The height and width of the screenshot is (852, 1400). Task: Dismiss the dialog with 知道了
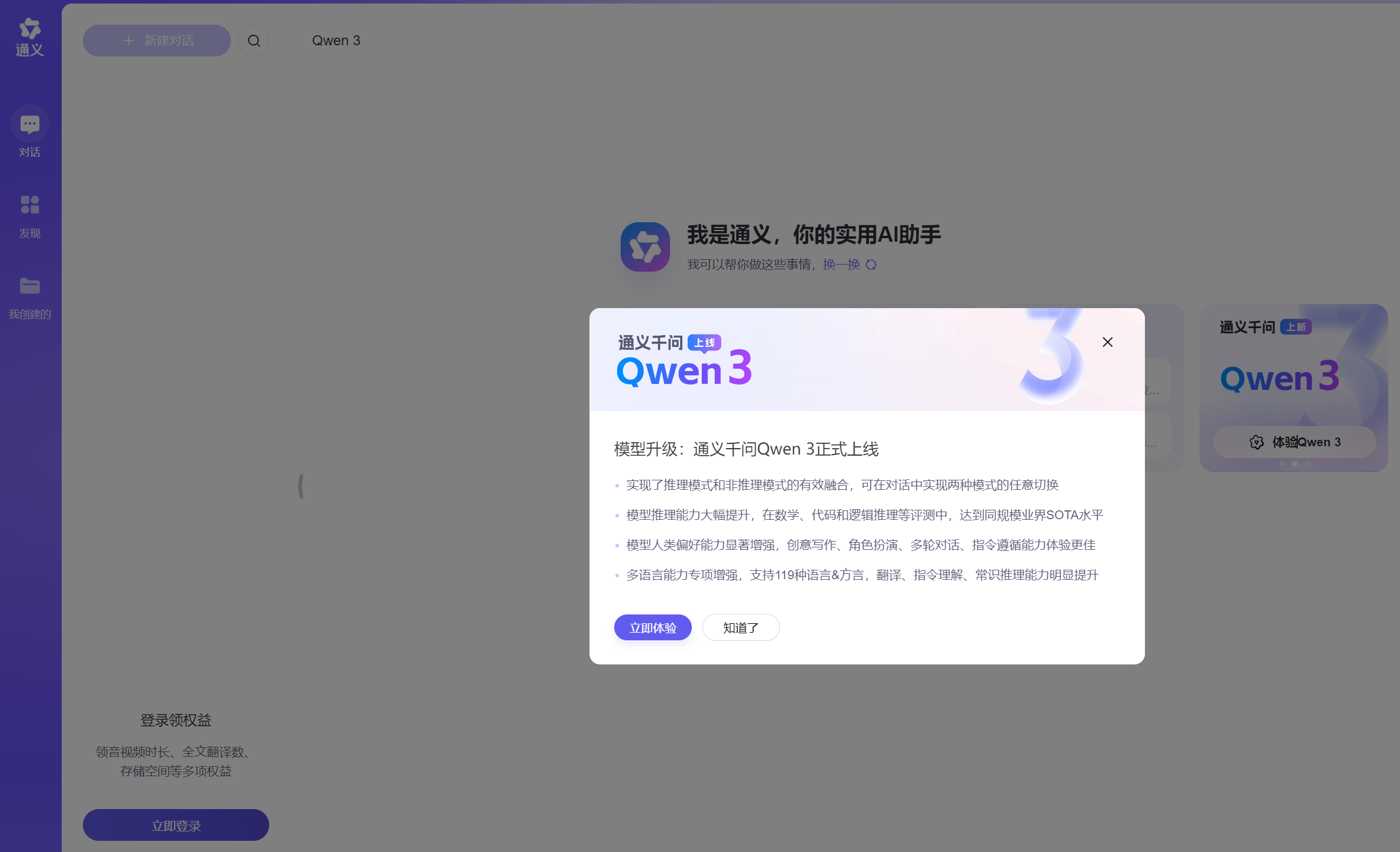point(741,627)
